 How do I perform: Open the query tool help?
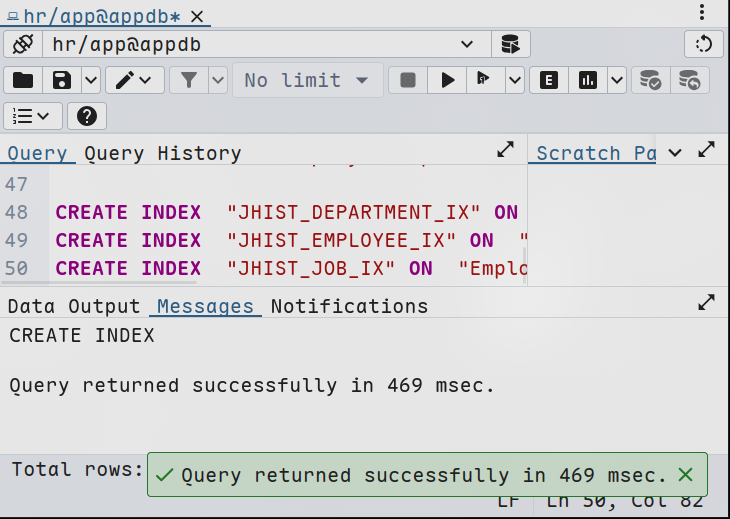tap(87, 116)
